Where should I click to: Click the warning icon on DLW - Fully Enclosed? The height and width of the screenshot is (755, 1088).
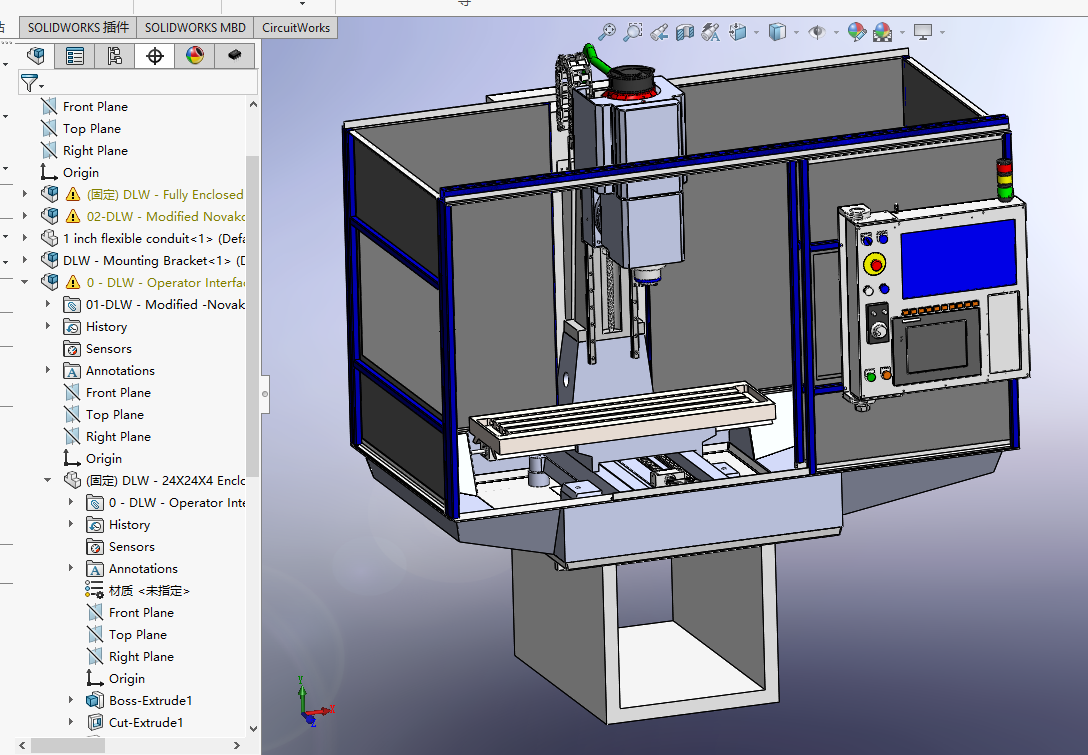73,194
